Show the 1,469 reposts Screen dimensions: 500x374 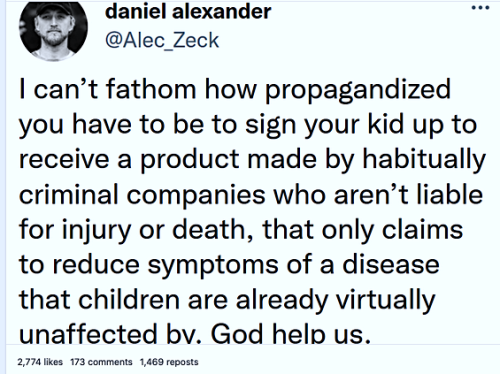tap(169, 362)
